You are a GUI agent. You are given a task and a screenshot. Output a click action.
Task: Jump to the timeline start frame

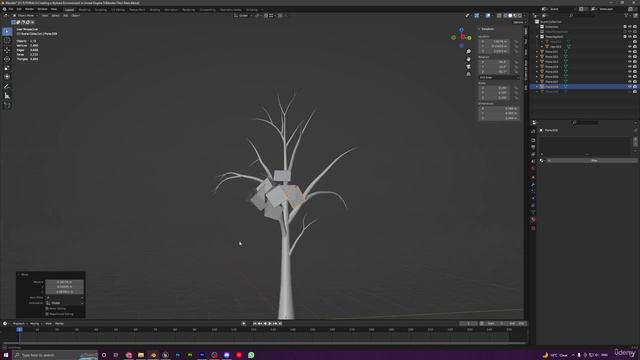(x=255, y=324)
